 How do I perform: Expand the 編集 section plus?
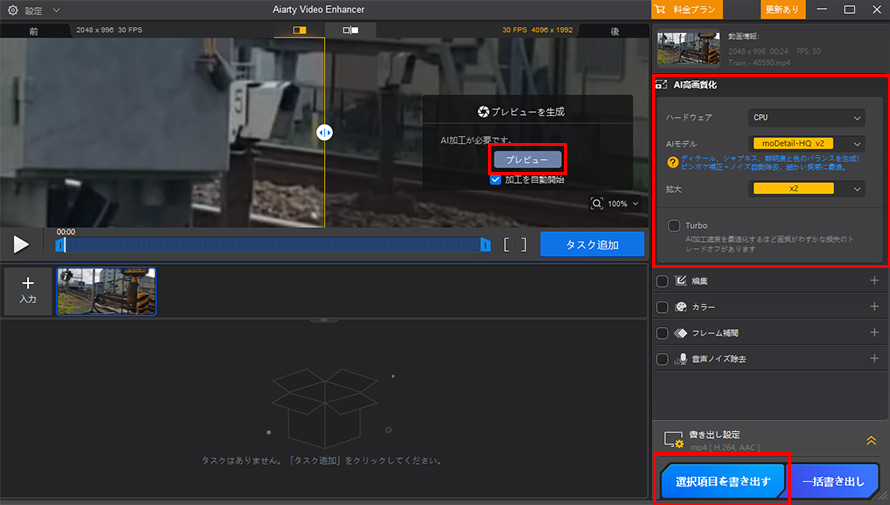tap(874, 280)
